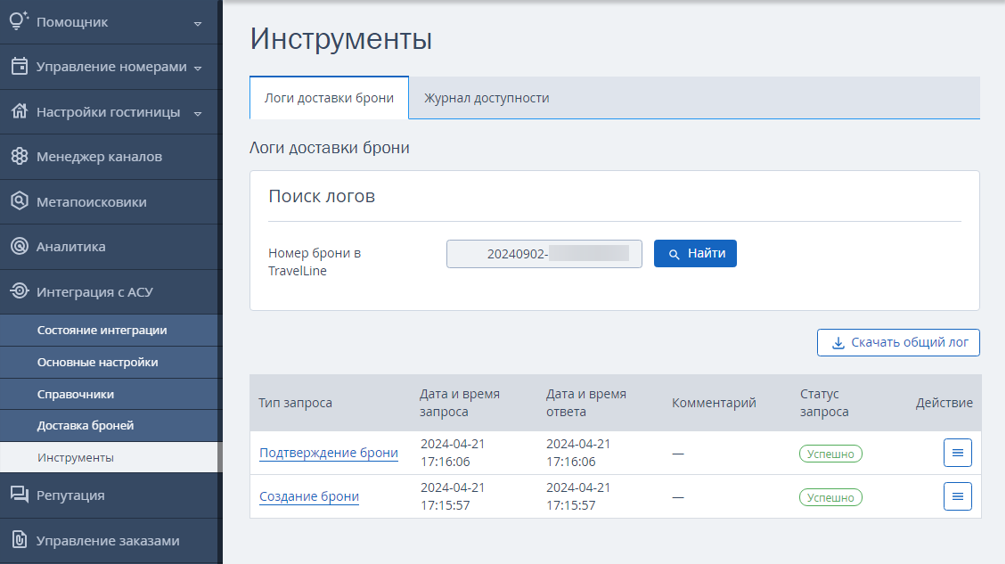This screenshot has height=564, width=1005.
Task: Open action menu for Подтверждение брони row
Action: coord(957,452)
